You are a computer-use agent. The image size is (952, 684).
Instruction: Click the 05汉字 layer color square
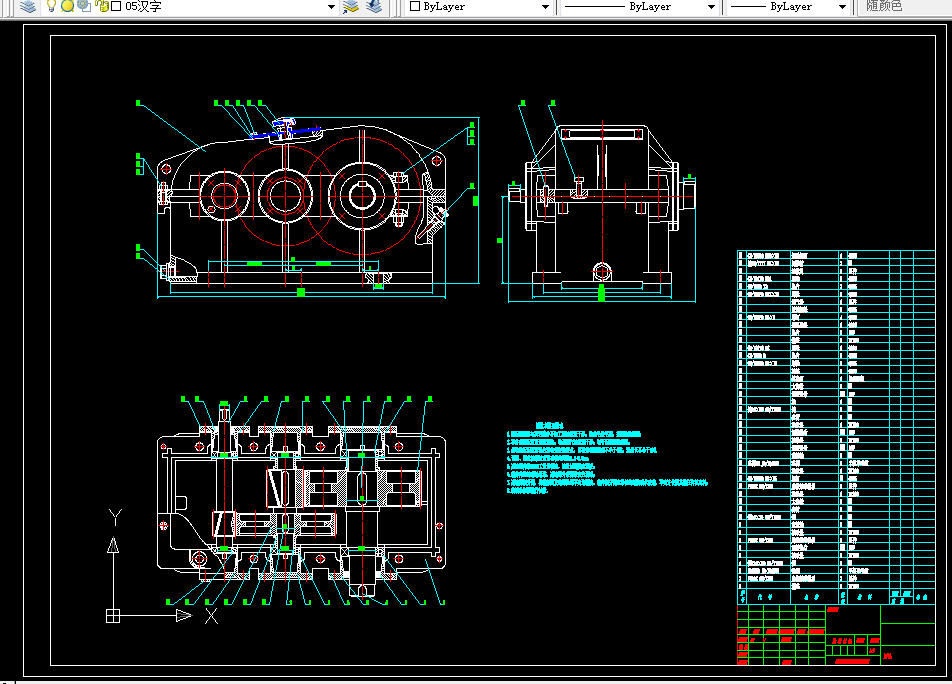(x=116, y=6)
